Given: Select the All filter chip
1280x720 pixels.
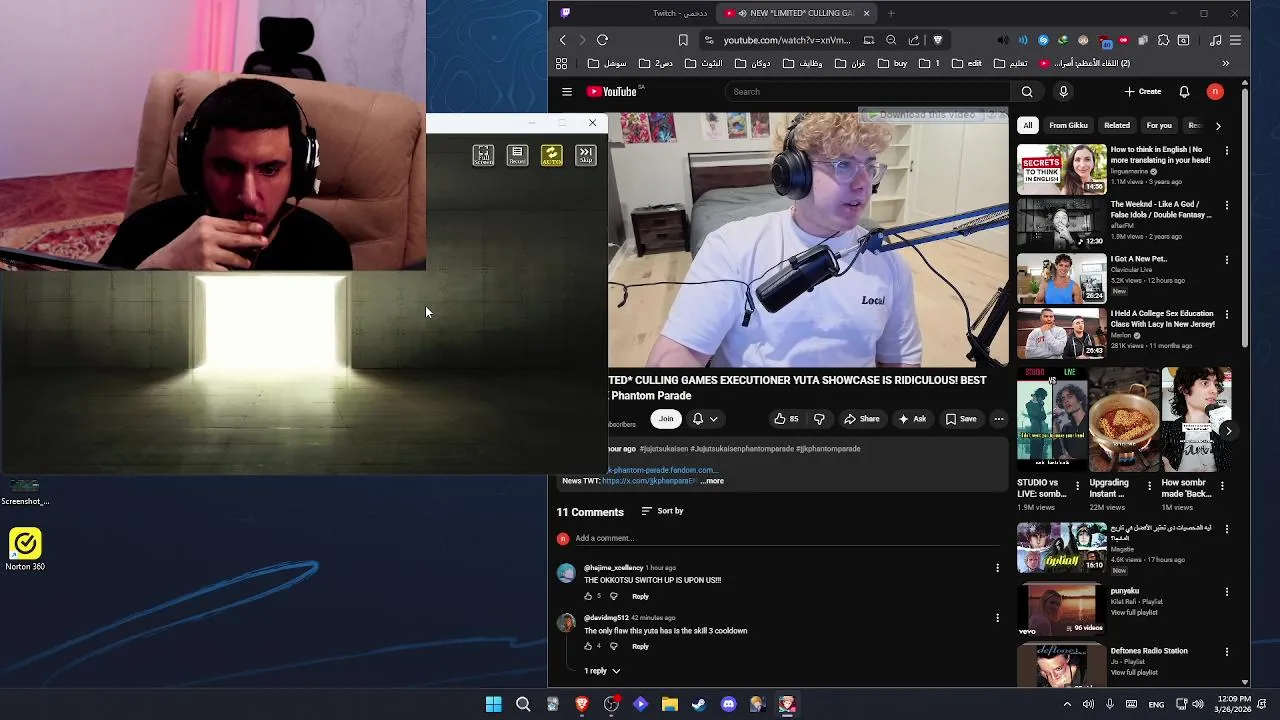Looking at the screenshot, I should (x=1027, y=126).
